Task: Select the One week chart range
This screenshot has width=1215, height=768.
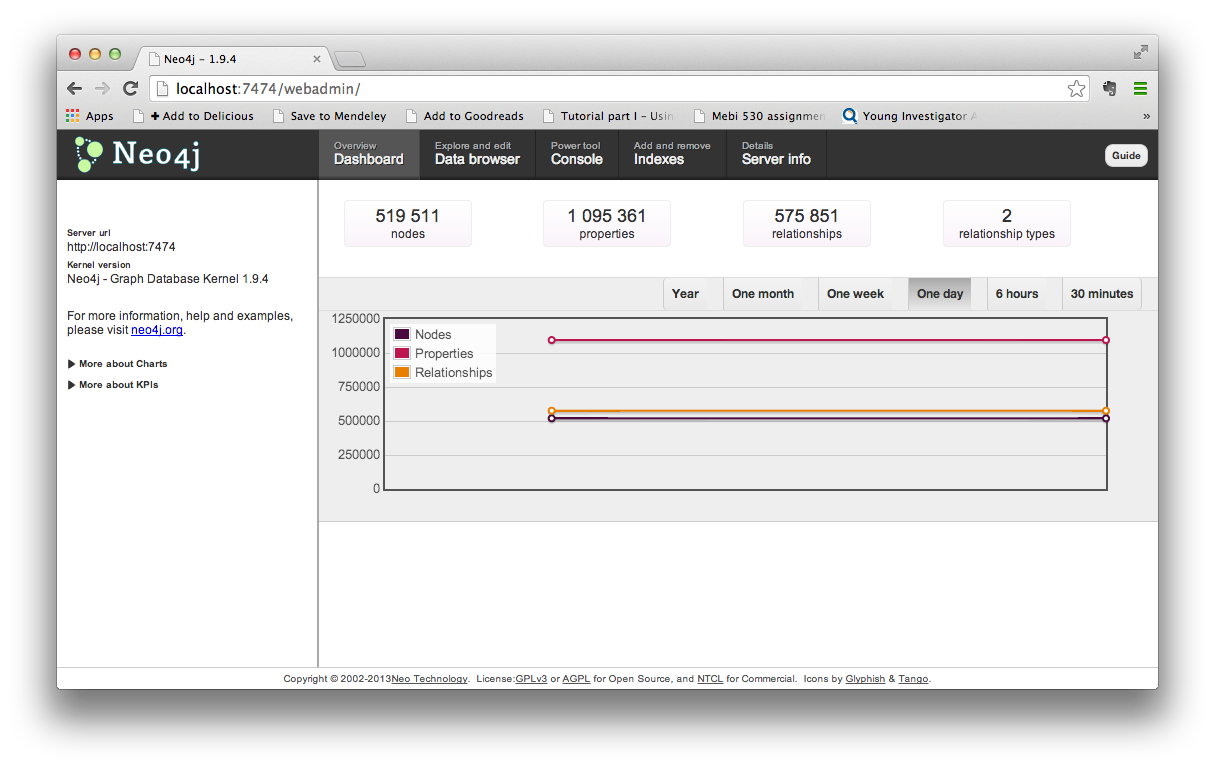Action: pos(855,294)
